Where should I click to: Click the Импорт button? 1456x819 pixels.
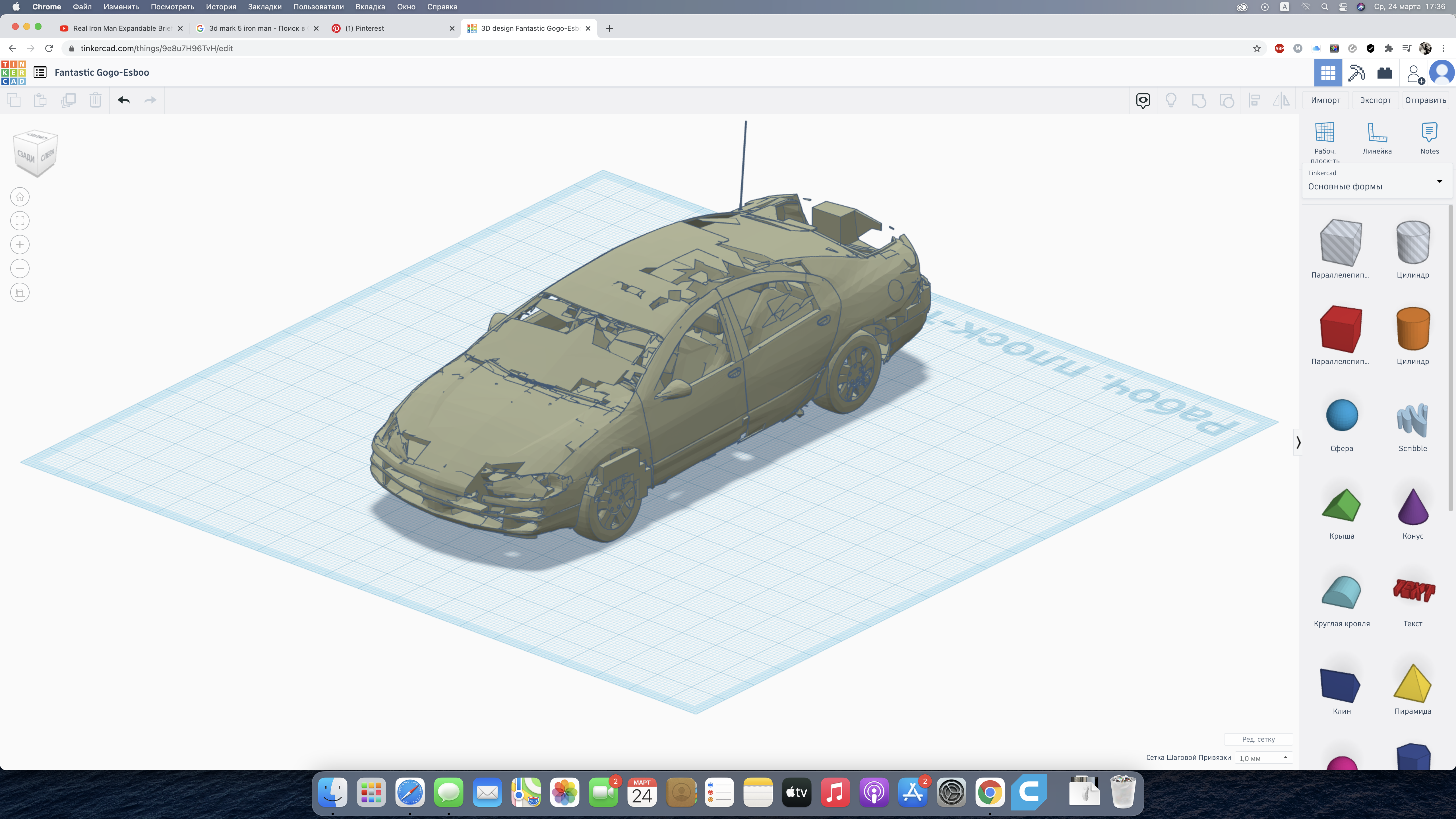pyautogui.click(x=1325, y=100)
